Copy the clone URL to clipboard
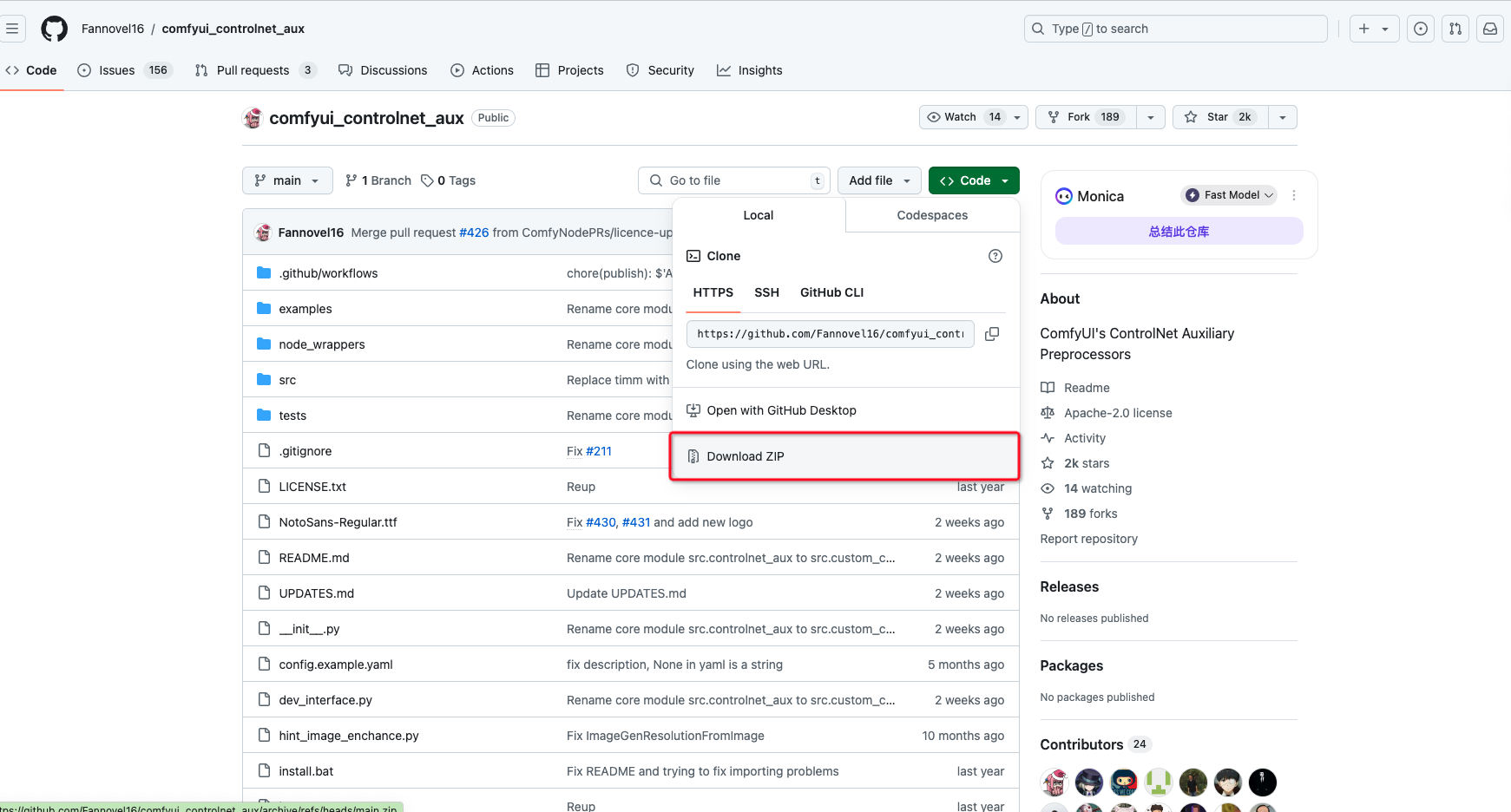 [992, 334]
